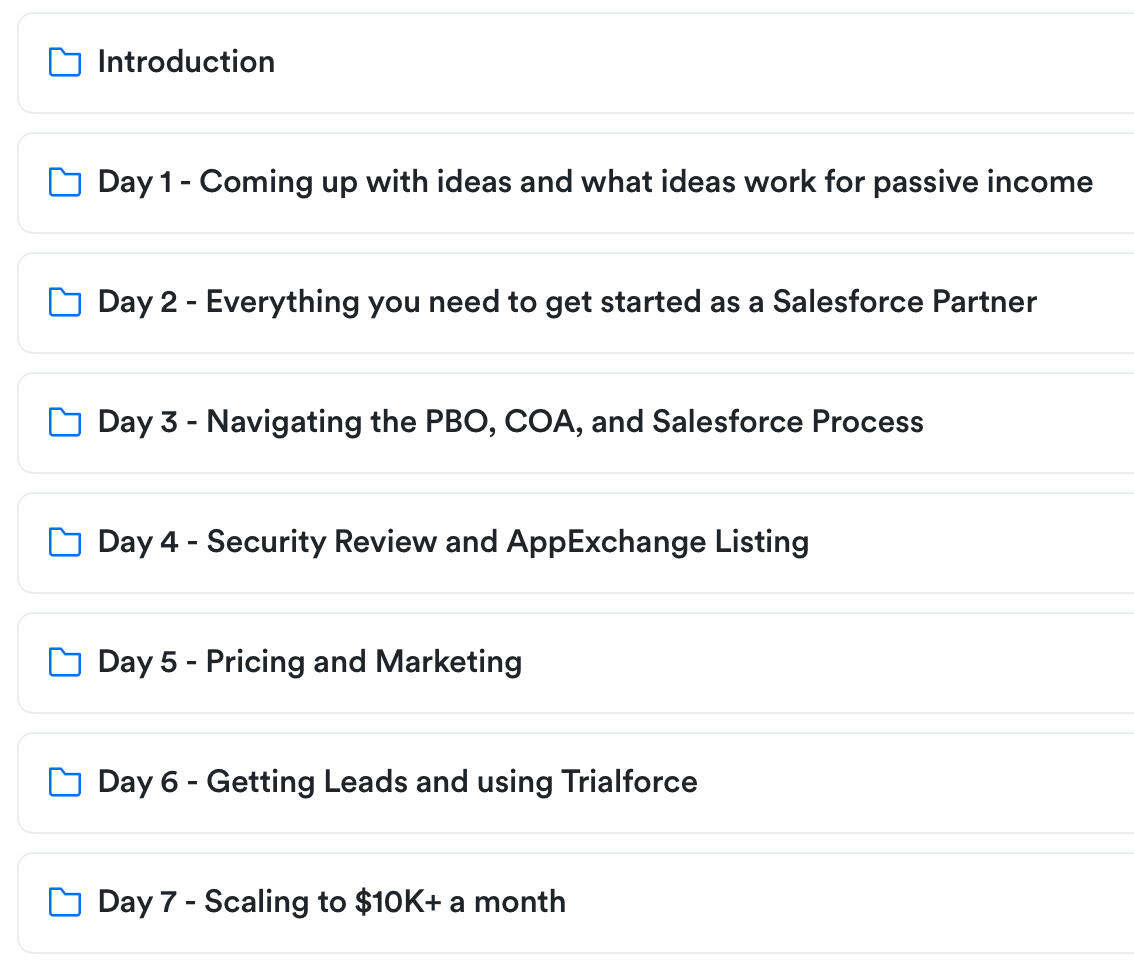Viewport: 1134px width, 964px height.
Task: Click the Day 7 folder icon
Action: [x=65, y=903]
